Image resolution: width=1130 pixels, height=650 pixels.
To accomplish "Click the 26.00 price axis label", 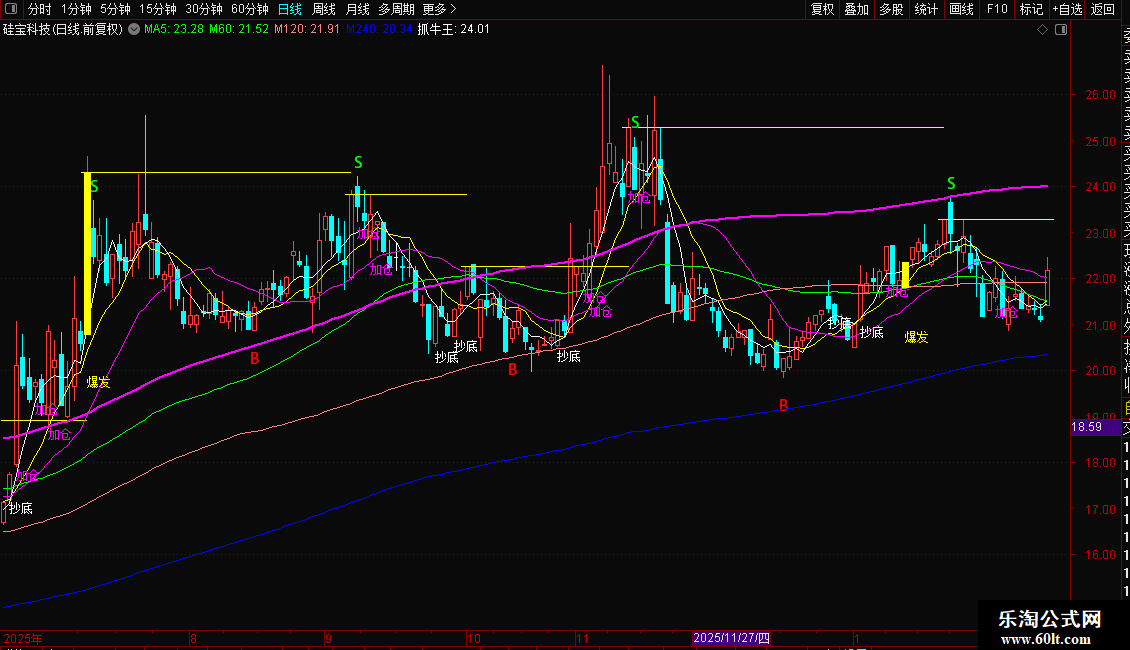I will click(1100, 95).
